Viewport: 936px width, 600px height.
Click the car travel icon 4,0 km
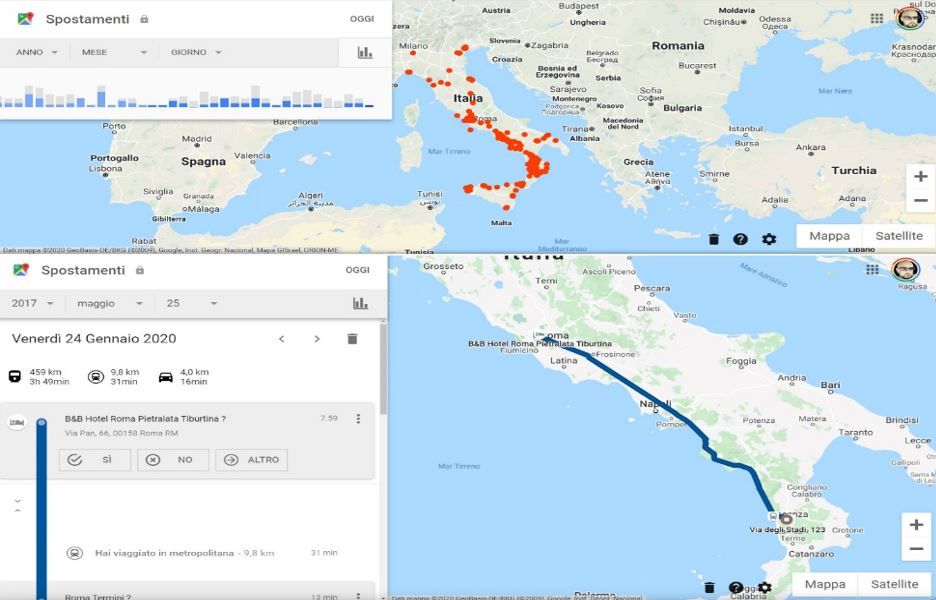pyautogui.click(x=165, y=377)
